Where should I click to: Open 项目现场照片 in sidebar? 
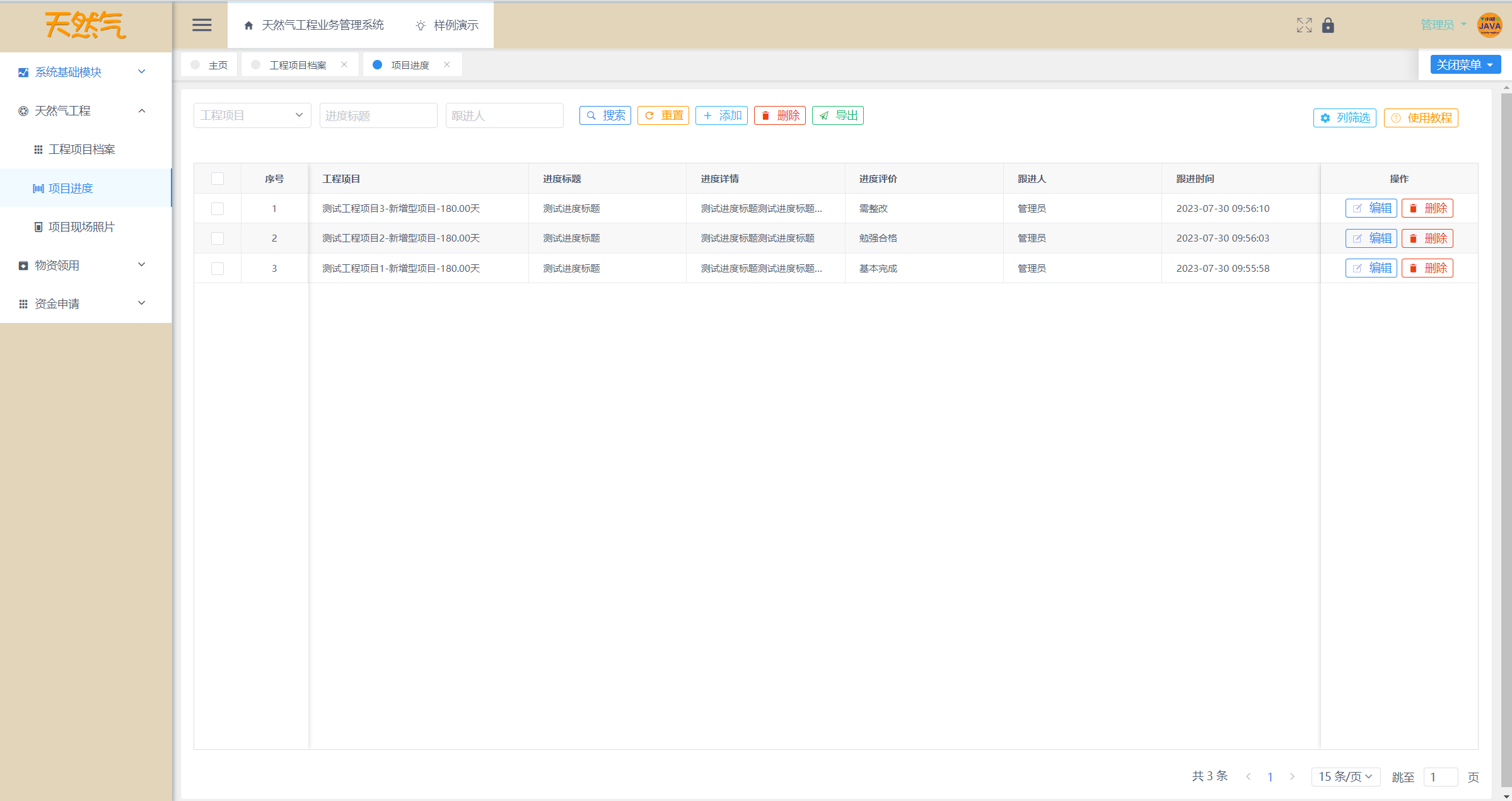click(x=81, y=227)
